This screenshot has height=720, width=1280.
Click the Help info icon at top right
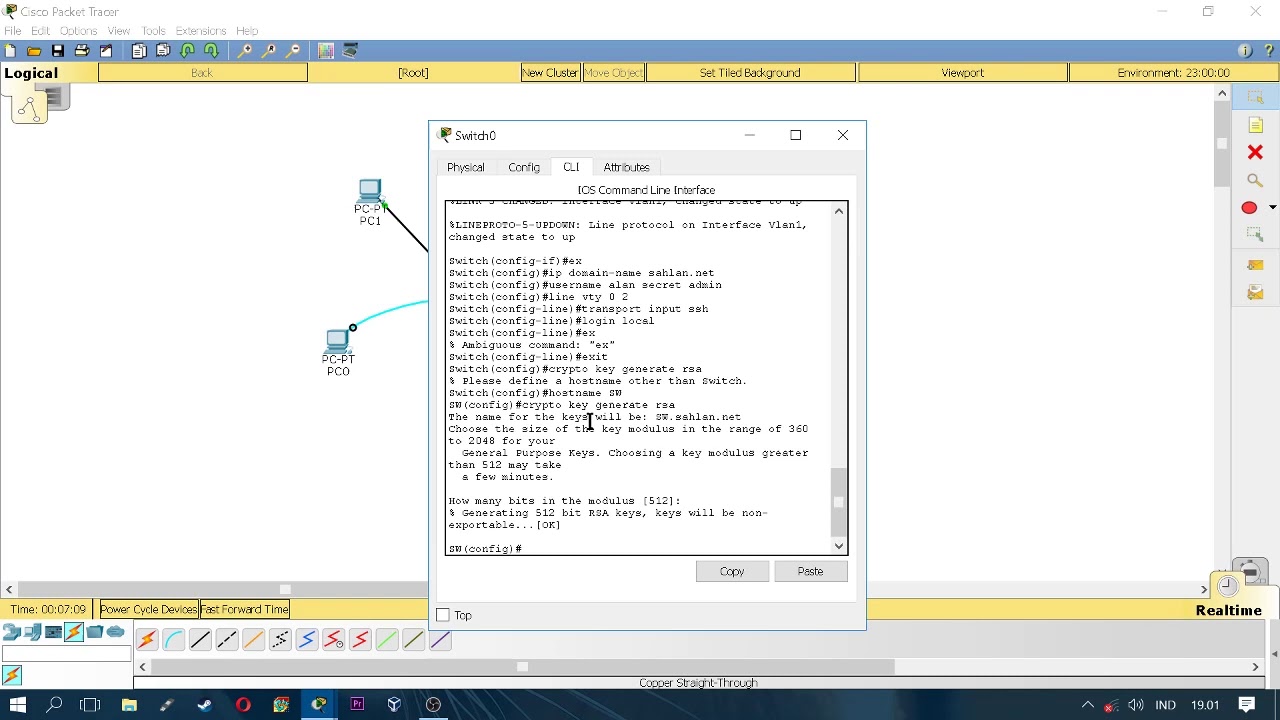(1245, 51)
